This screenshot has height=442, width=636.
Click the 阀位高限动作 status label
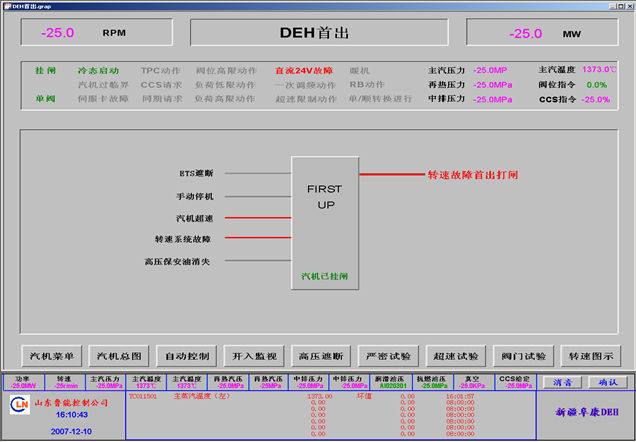click(x=226, y=71)
